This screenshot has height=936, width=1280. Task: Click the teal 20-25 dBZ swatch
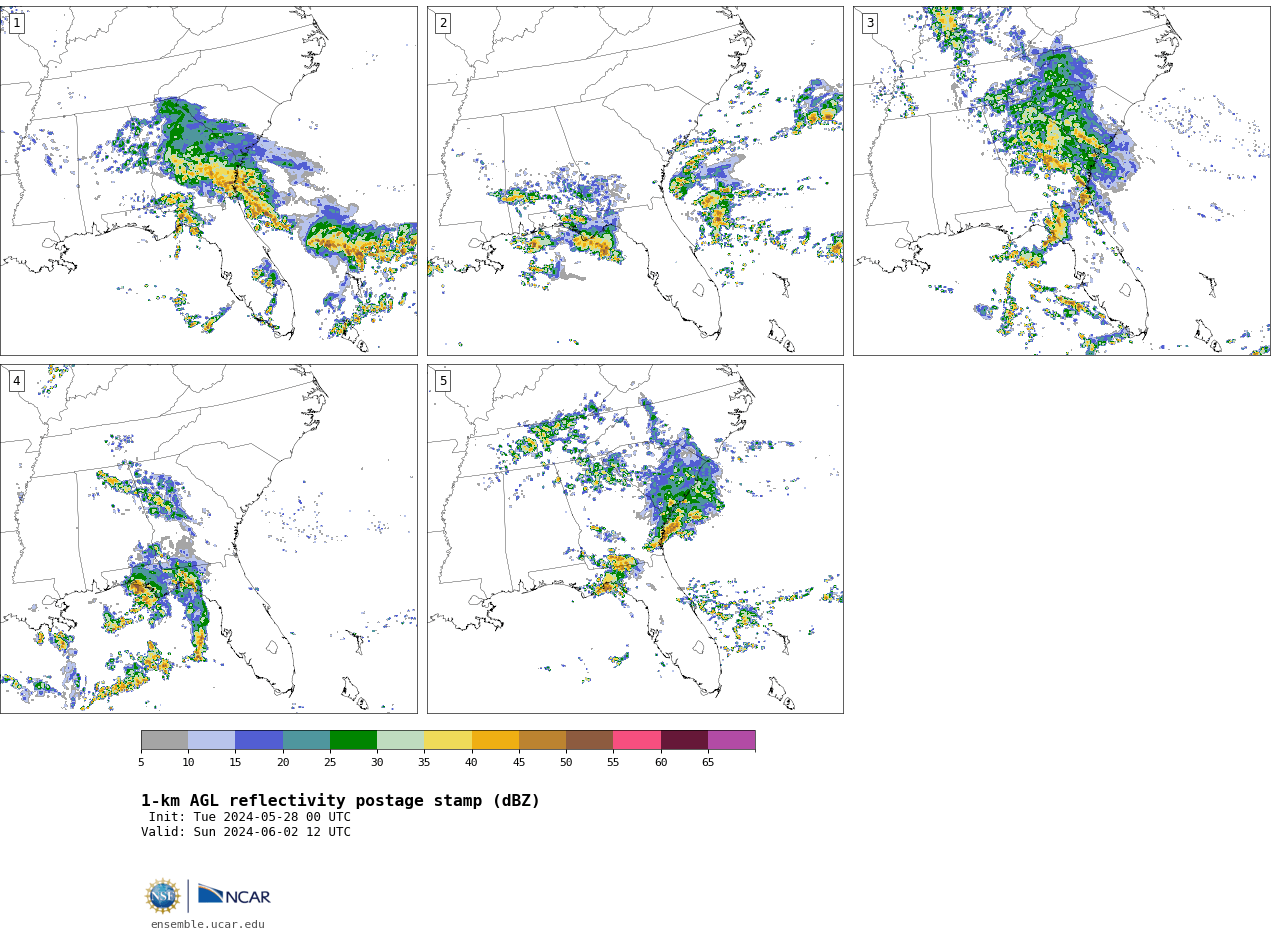coord(306,740)
